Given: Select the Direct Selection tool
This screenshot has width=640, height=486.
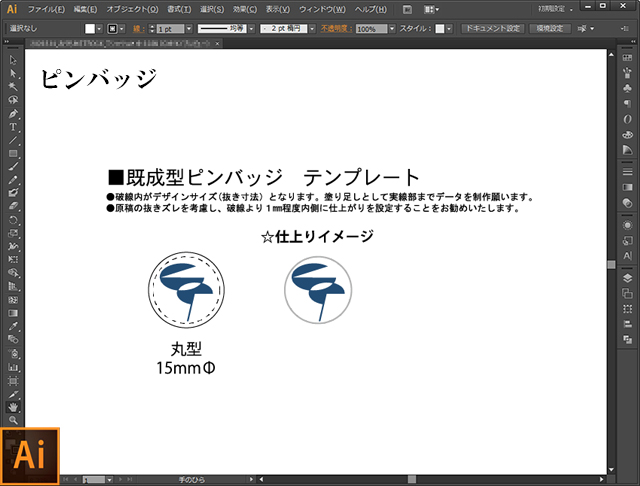Looking at the screenshot, I should coord(13,73).
